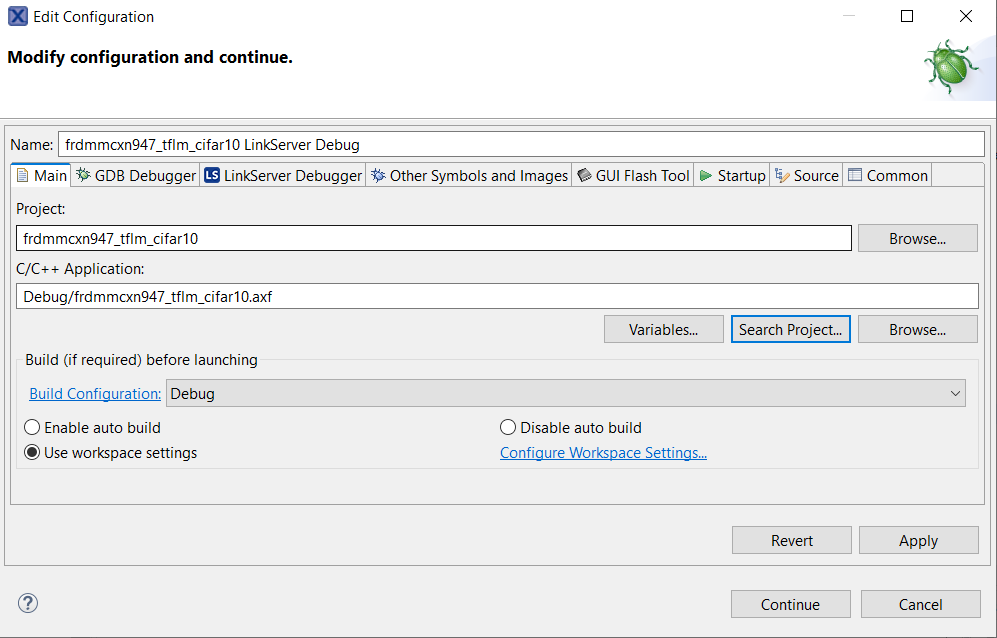Click into the Name text field
997x638 pixels.
520,145
